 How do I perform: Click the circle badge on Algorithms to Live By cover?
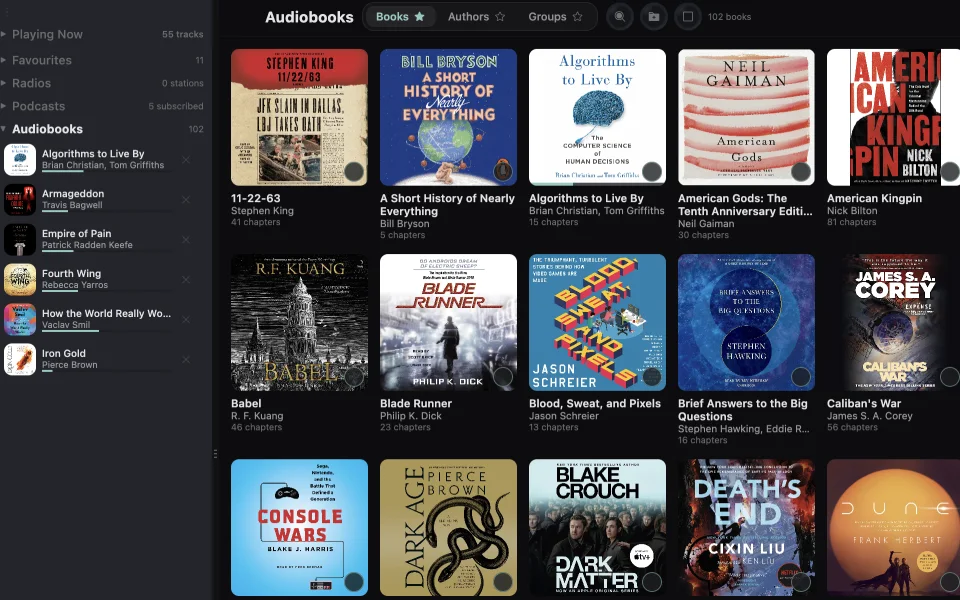point(652,171)
